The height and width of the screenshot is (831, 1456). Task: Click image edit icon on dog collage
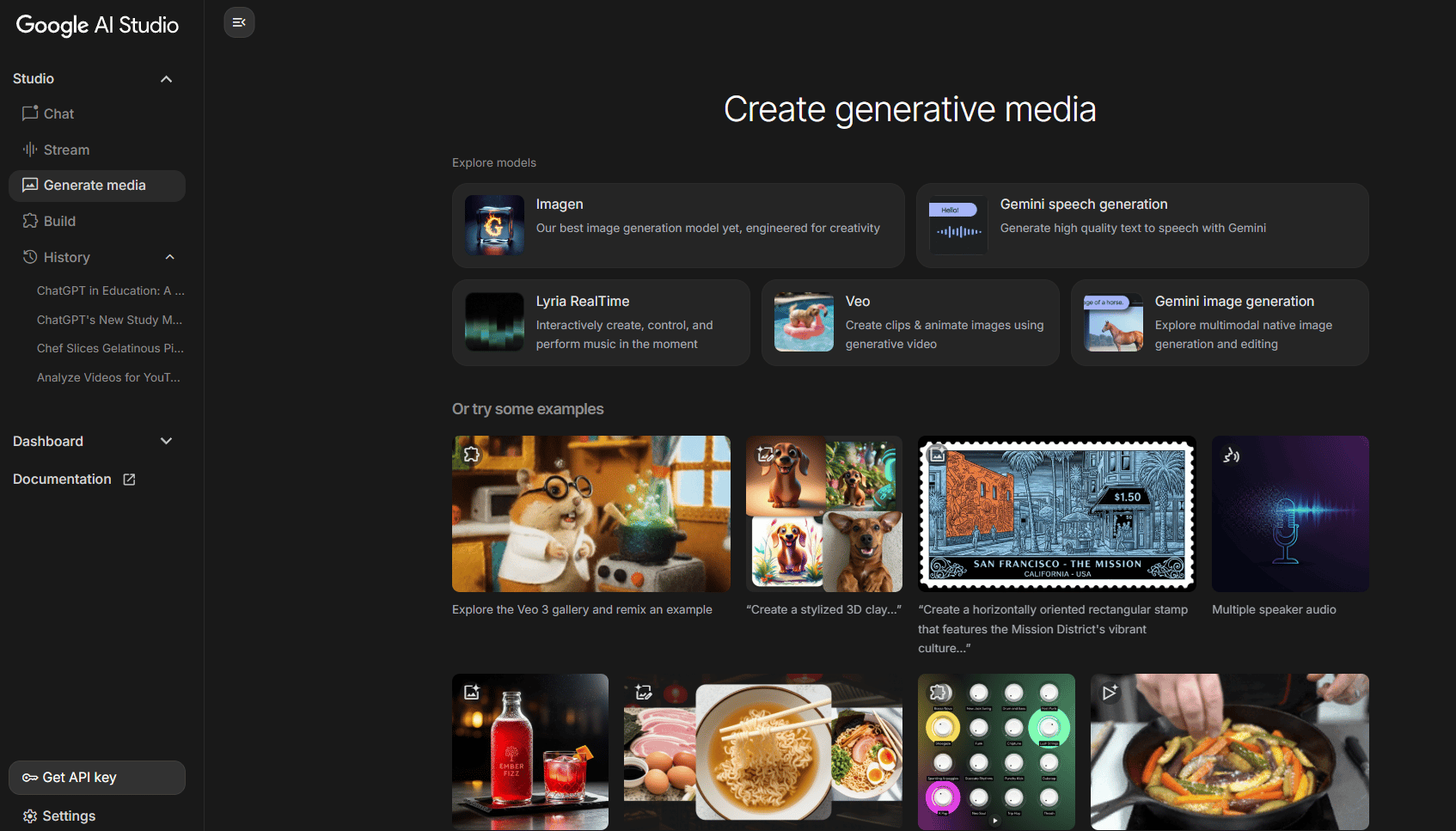(765, 455)
